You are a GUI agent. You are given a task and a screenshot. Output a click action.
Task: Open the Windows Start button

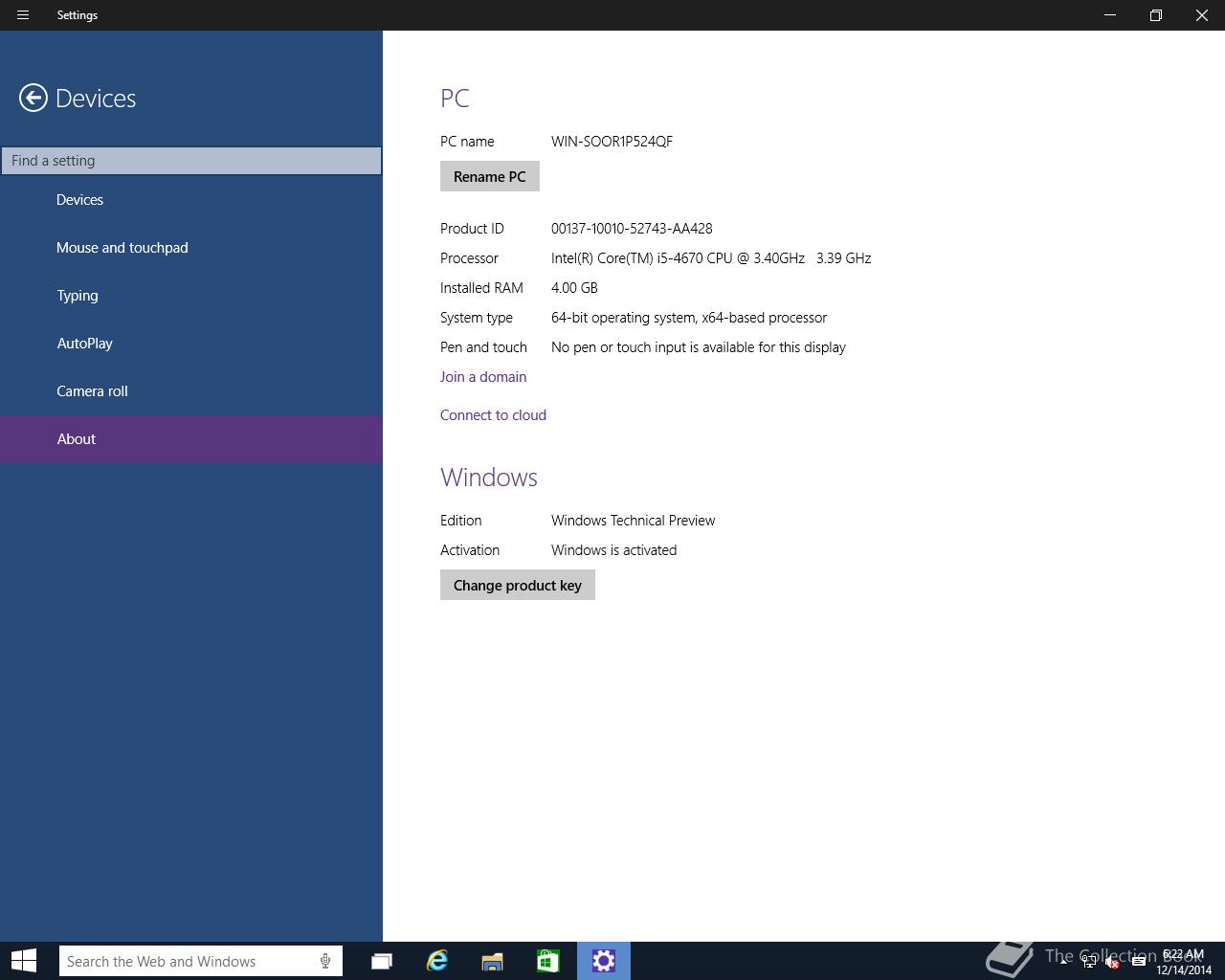[24, 961]
